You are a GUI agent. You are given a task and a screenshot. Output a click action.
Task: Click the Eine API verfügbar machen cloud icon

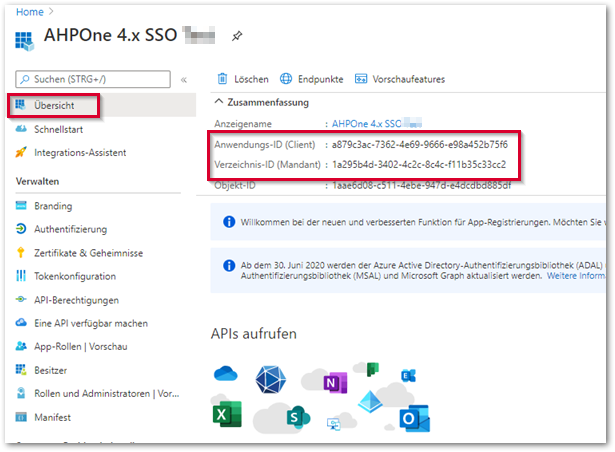[21, 323]
